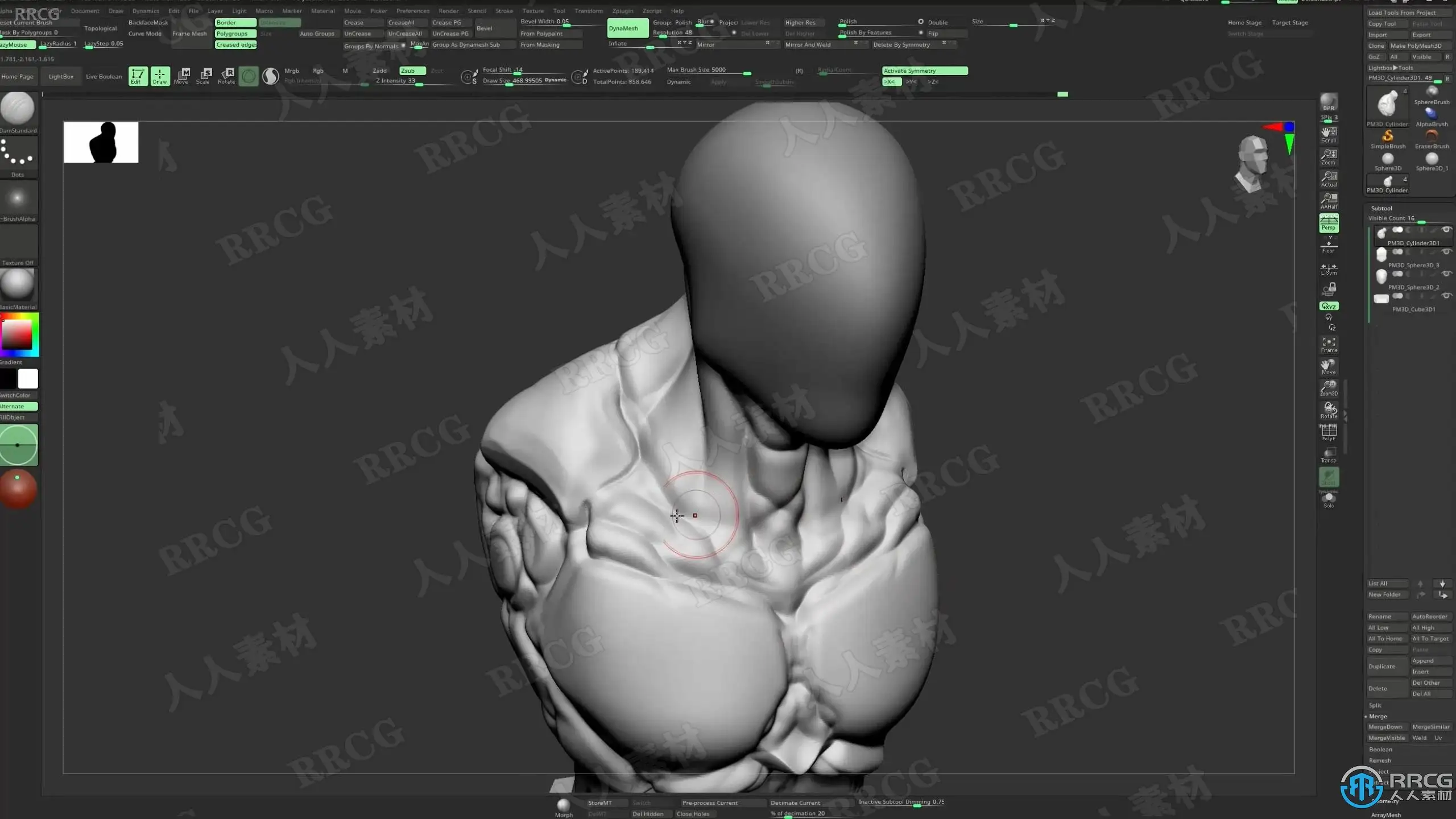
Task: Select the Rotate transform tool in toolbar
Action: tap(226, 76)
